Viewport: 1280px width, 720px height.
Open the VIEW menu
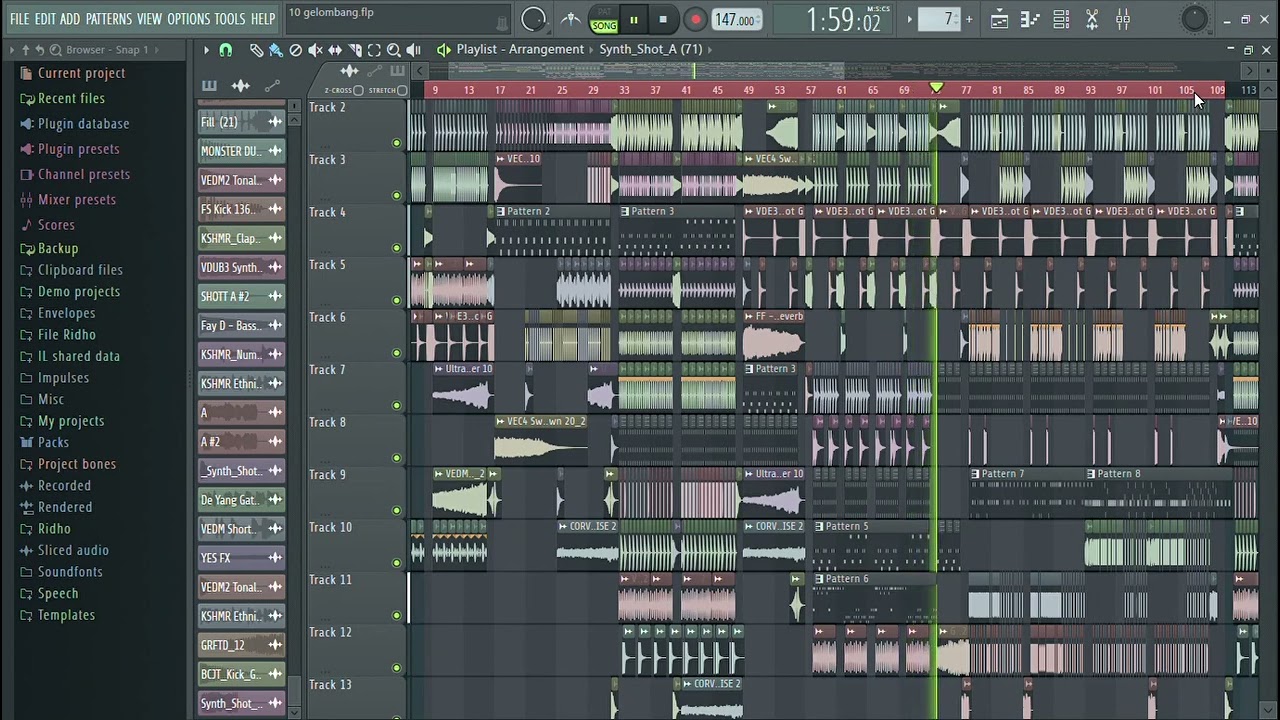149,19
